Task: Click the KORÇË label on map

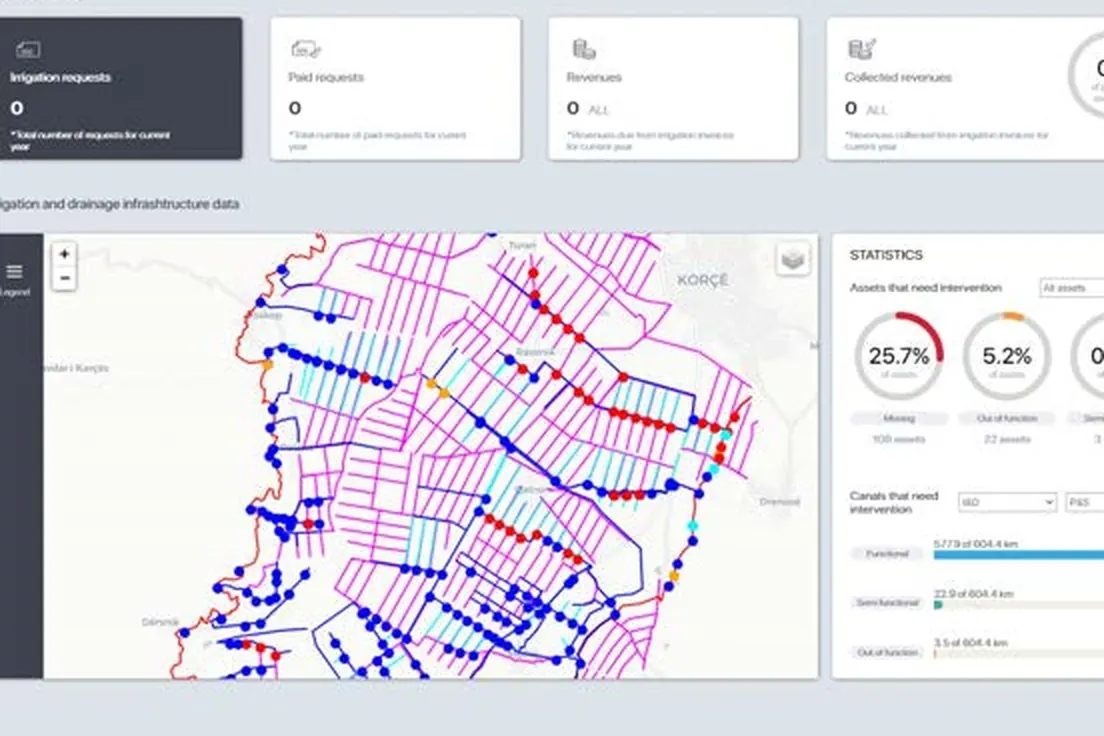Action: 702,280
